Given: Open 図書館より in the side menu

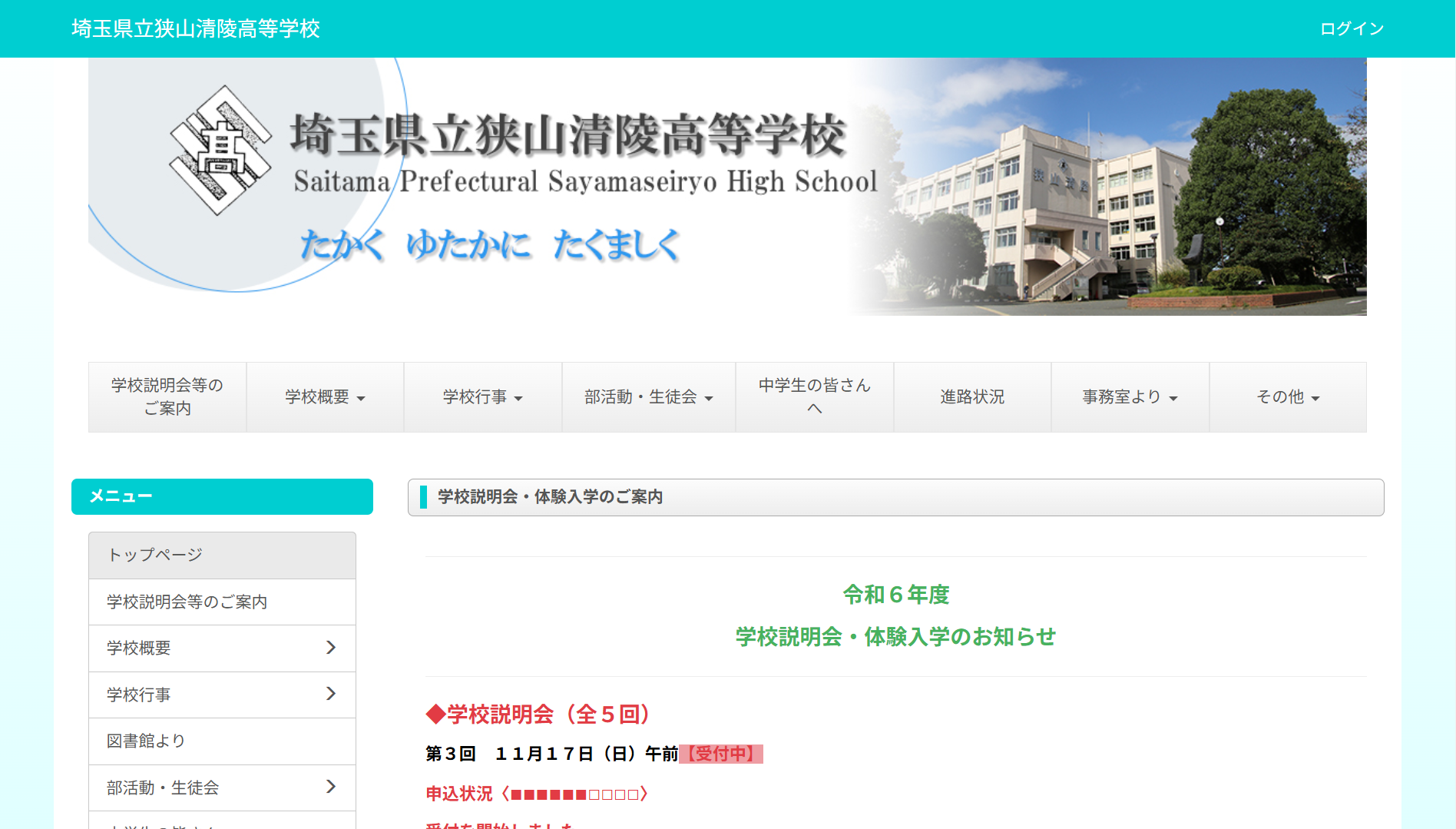Looking at the screenshot, I should click(x=222, y=741).
